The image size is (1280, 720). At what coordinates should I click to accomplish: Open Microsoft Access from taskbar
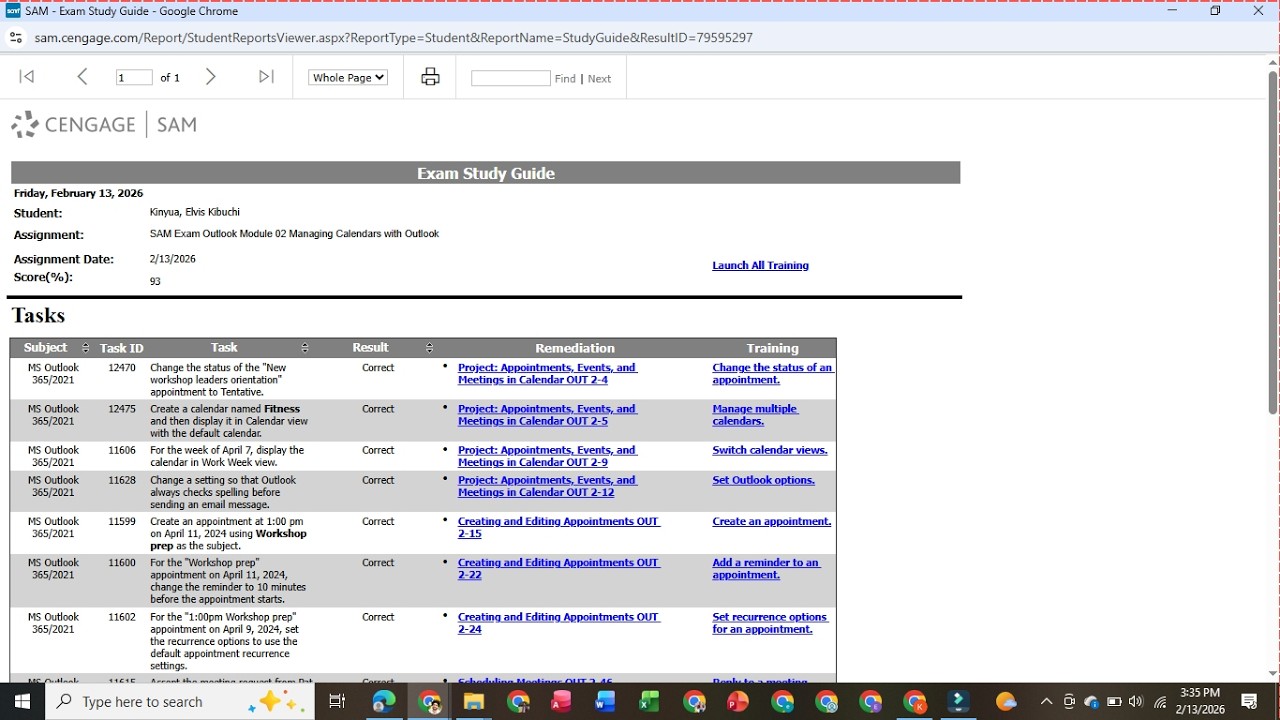[x=561, y=701]
